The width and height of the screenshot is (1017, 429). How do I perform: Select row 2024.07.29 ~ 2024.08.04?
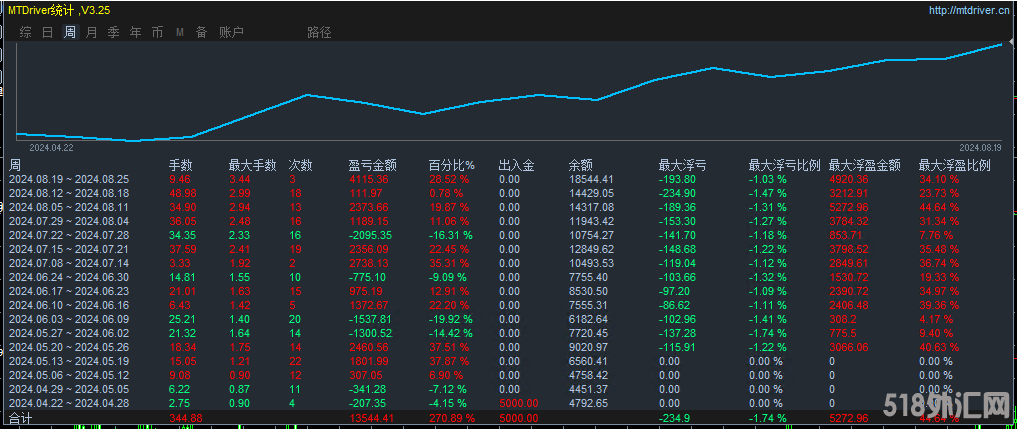pyautogui.click(x=506, y=221)
